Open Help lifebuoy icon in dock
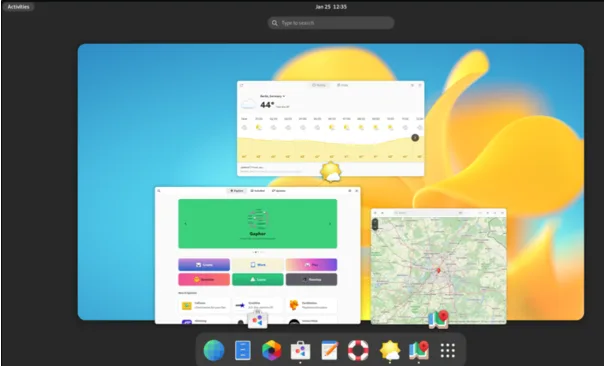Image resolution: width=605 pixels, height=366 pixels. coord(358,350)
